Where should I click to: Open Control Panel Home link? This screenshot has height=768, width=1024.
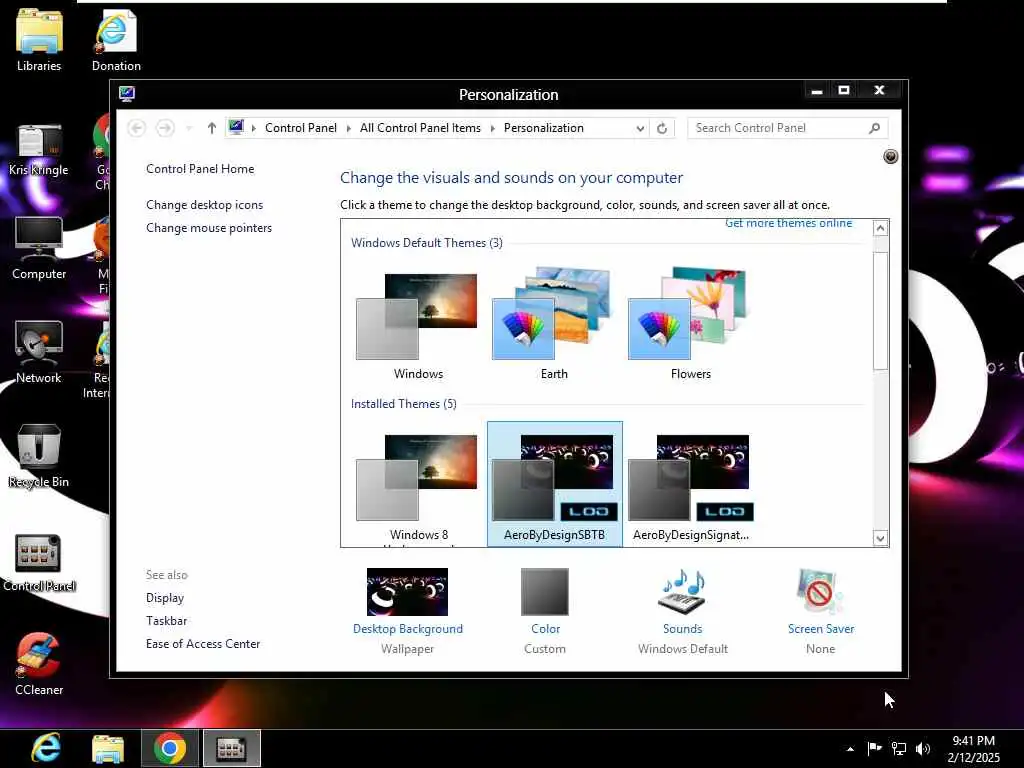point(200,168)
